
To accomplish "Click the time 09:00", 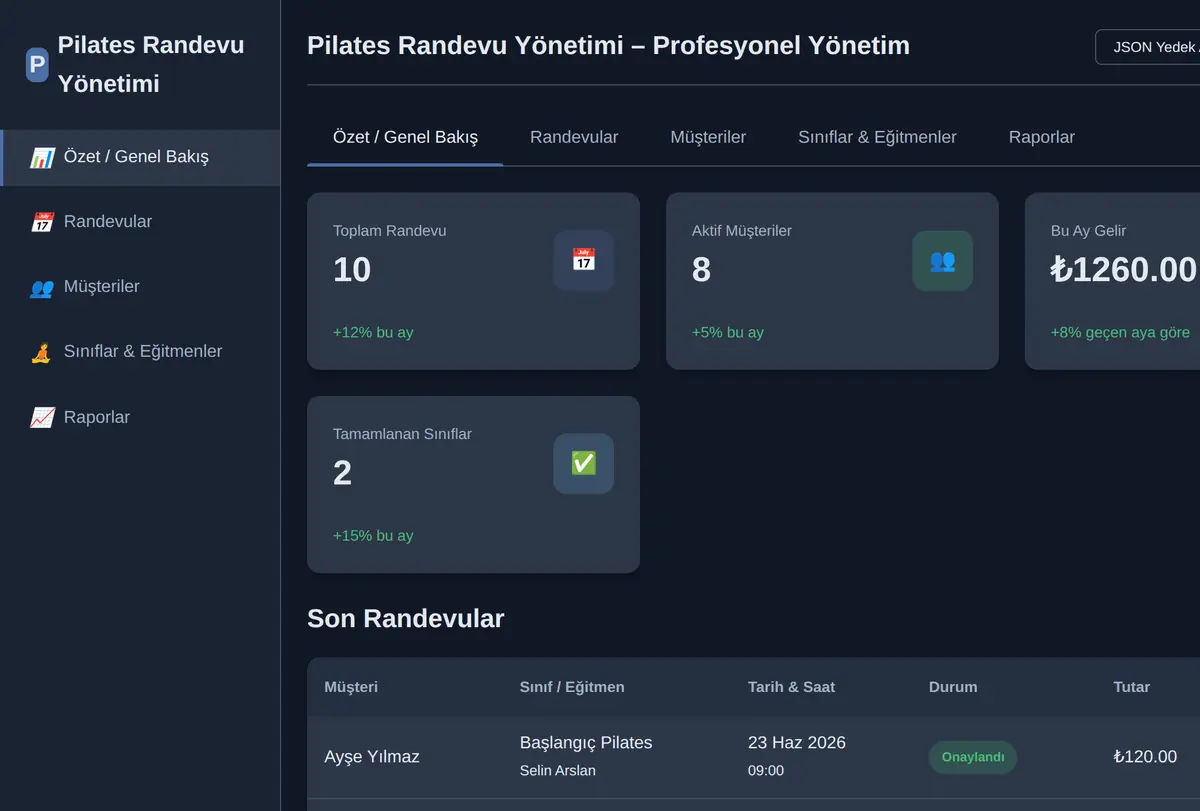I will click(x=766, y=771).
